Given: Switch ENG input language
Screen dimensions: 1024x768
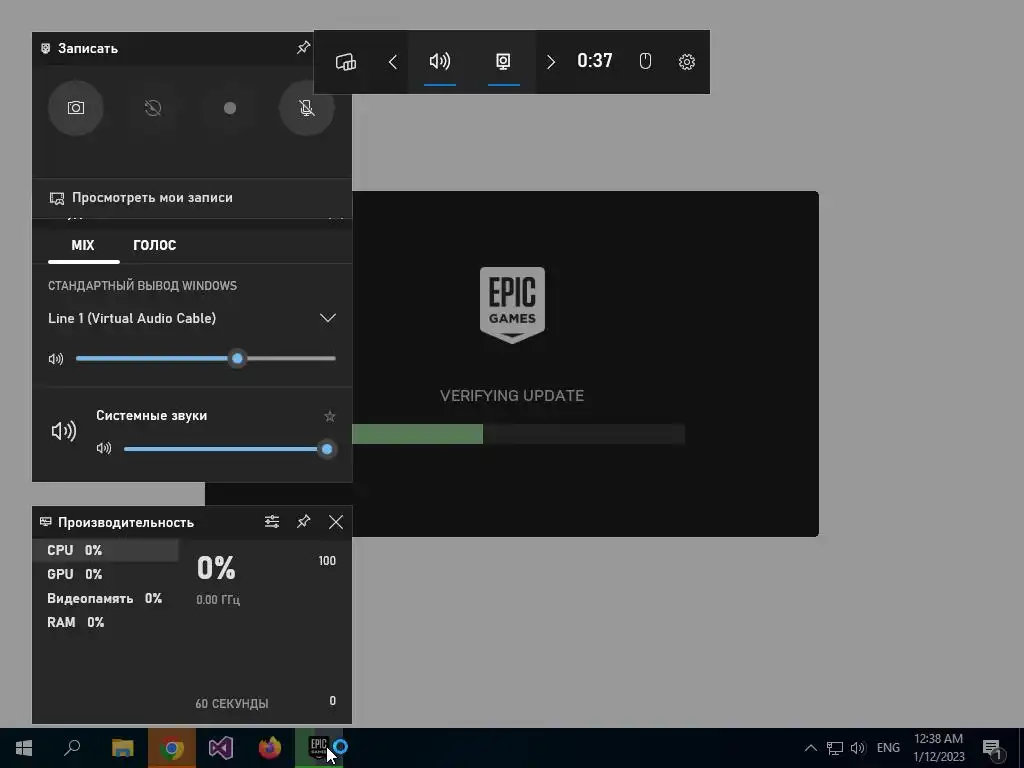Looking at the screenshot, I should tap(888, 748).
